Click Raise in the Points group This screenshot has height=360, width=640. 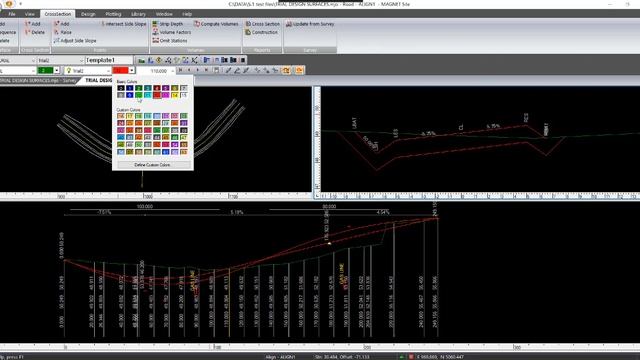[x=63, y=32]
